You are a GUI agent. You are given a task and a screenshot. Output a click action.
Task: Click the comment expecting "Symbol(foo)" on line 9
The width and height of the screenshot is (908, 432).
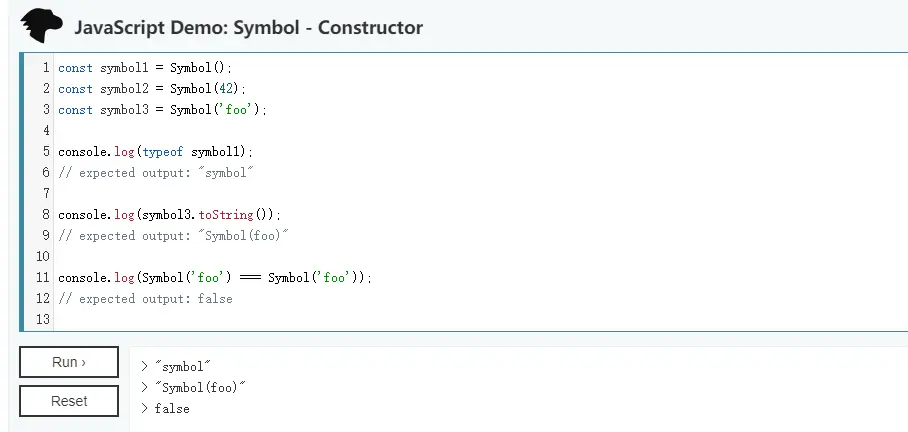click(x=173, y=236)
